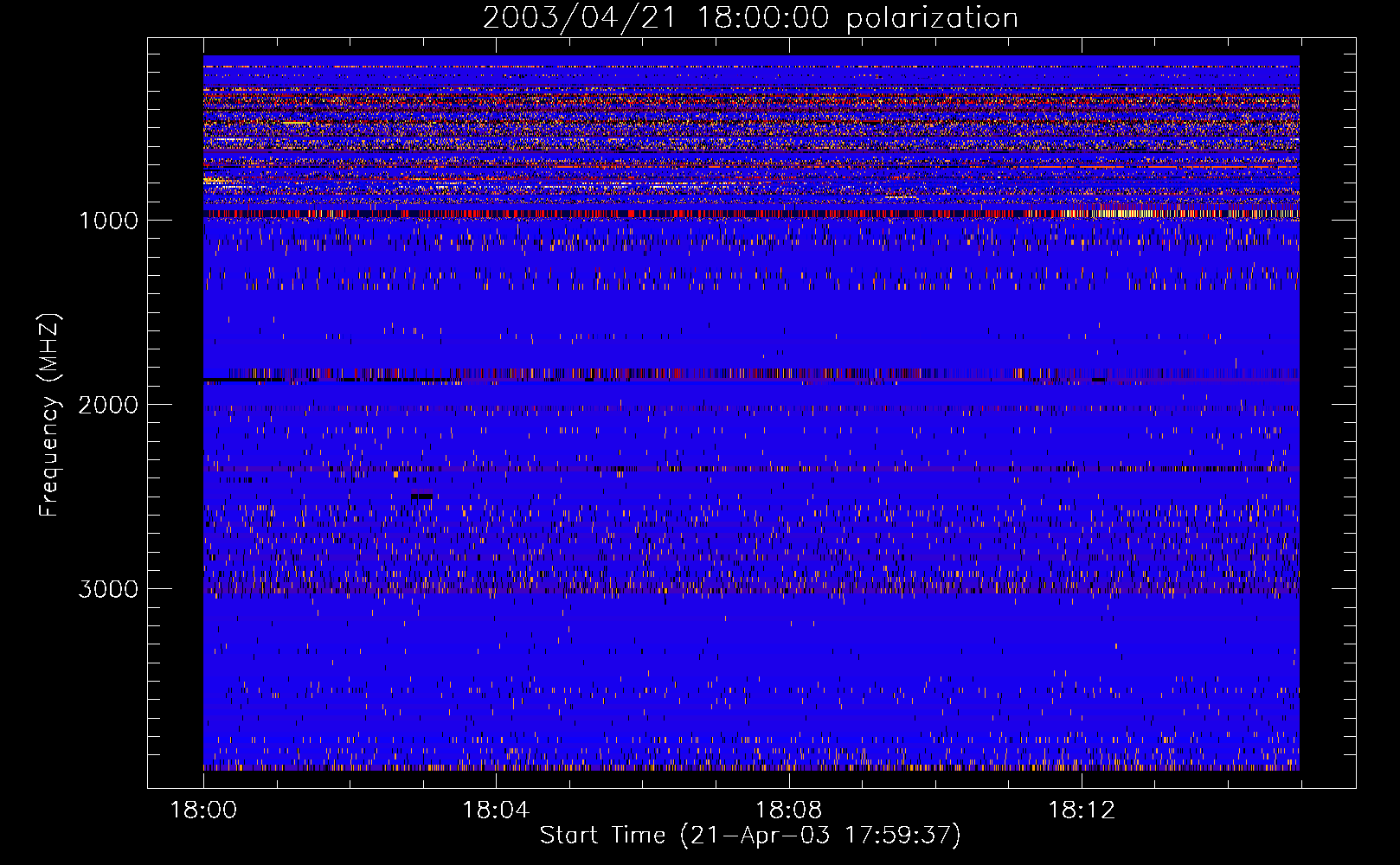Click the plot title '2003/04/21 18:00:00 polarization'
This screenshot has width=1400, height=865.
click(x=750, y=18)
